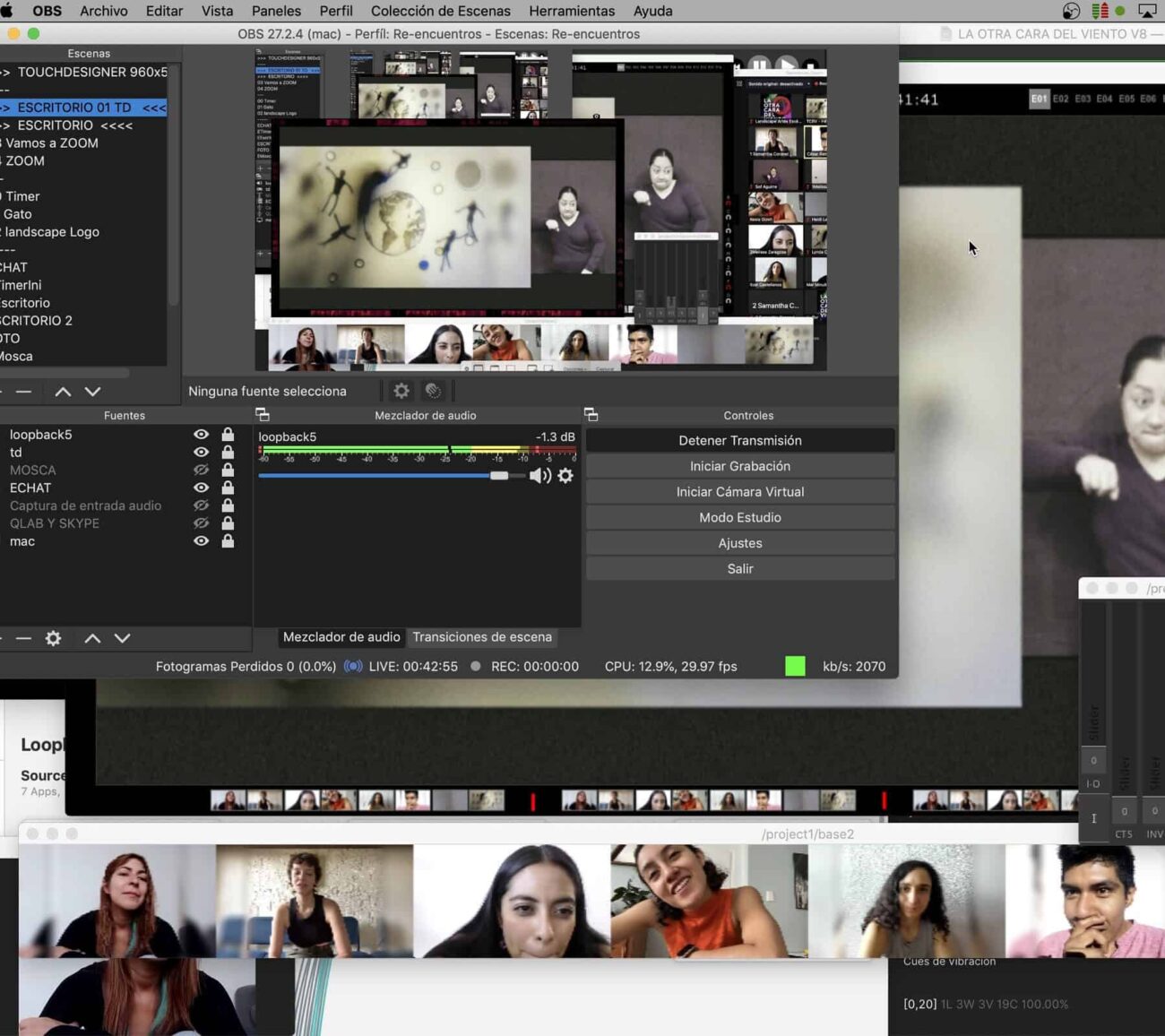The image size is (1165, 1036).
Task: Toggle visibility of the mac source
Action: click(x=201, y=541)
